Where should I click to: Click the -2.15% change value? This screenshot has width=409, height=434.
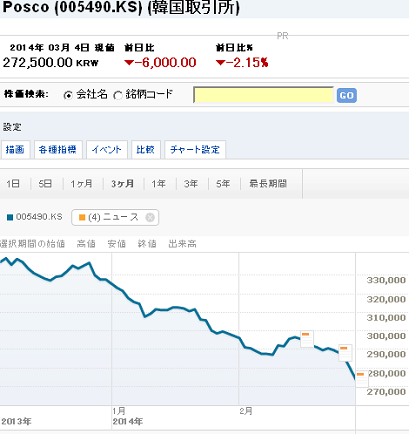[x=242, y=63]
